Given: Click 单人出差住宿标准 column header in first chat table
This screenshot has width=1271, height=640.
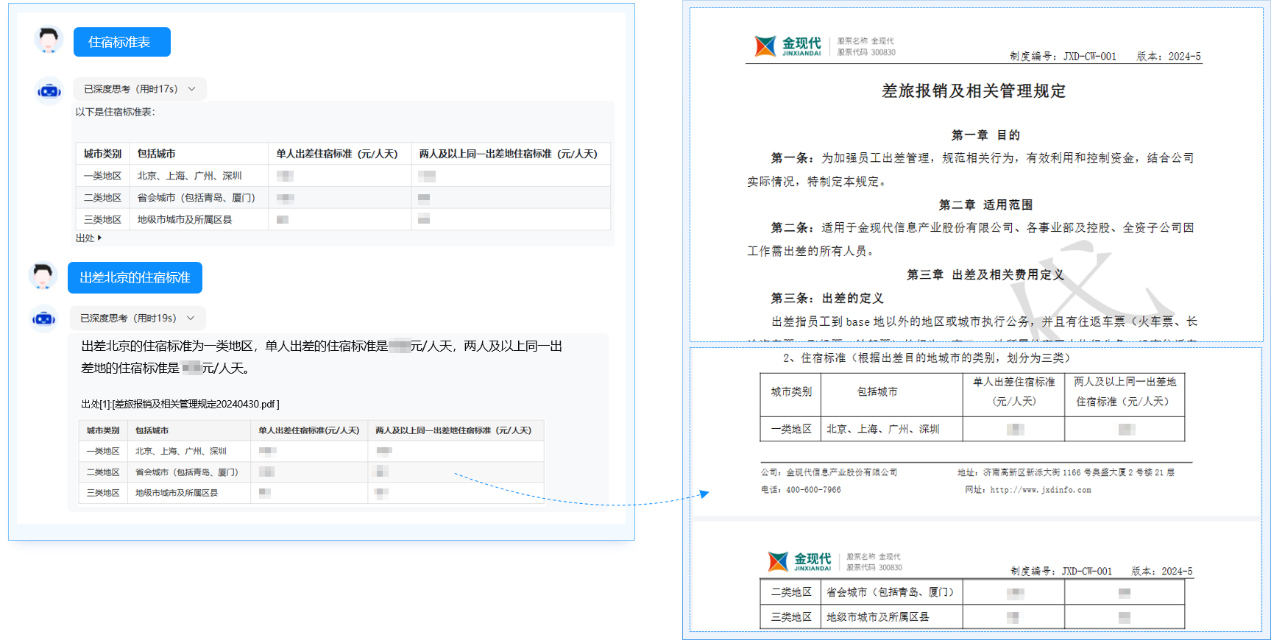Looking at the screenshot, I should click(x=337, y=154).
